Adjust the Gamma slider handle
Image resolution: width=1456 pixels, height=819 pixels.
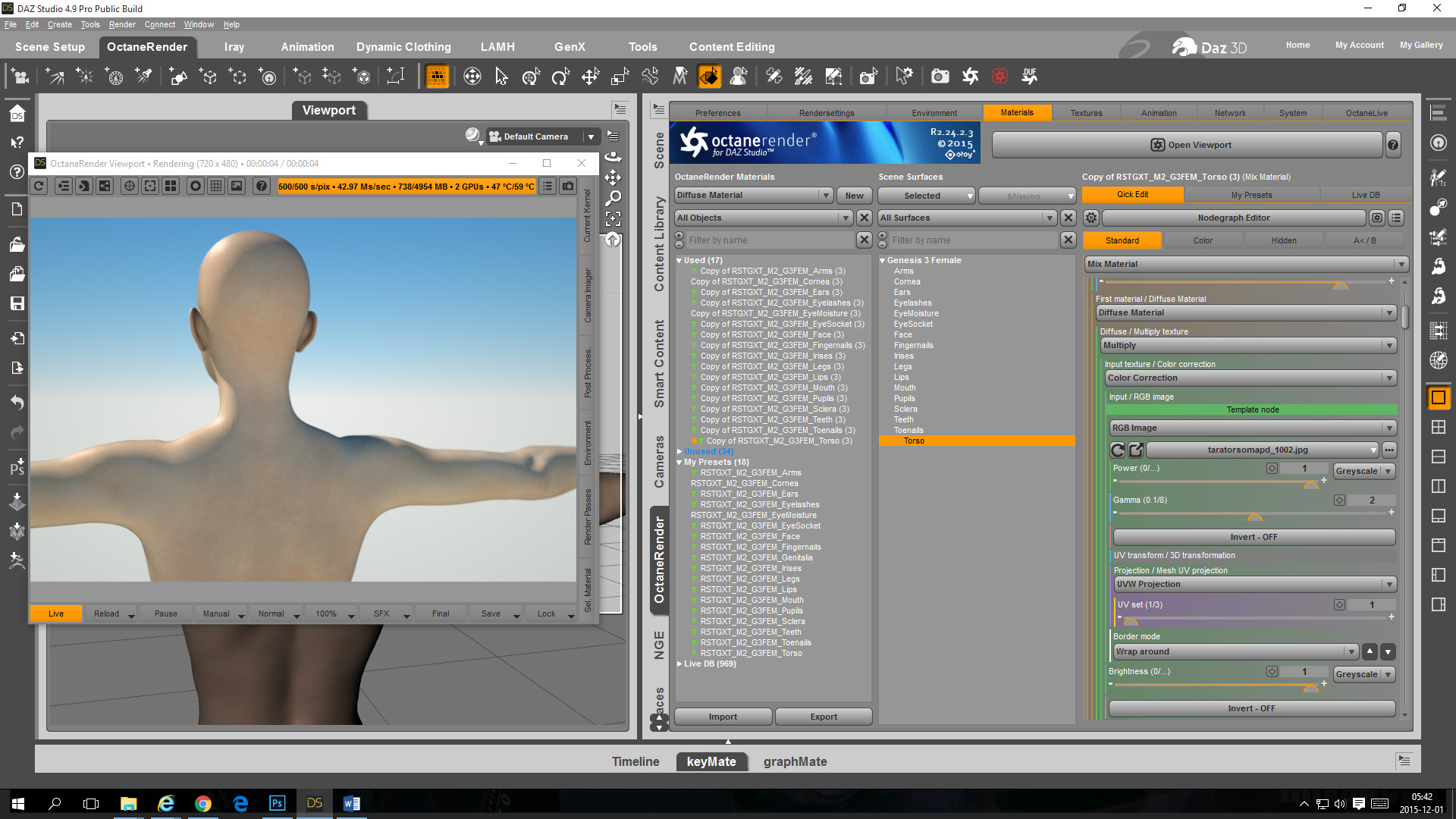1254,516
